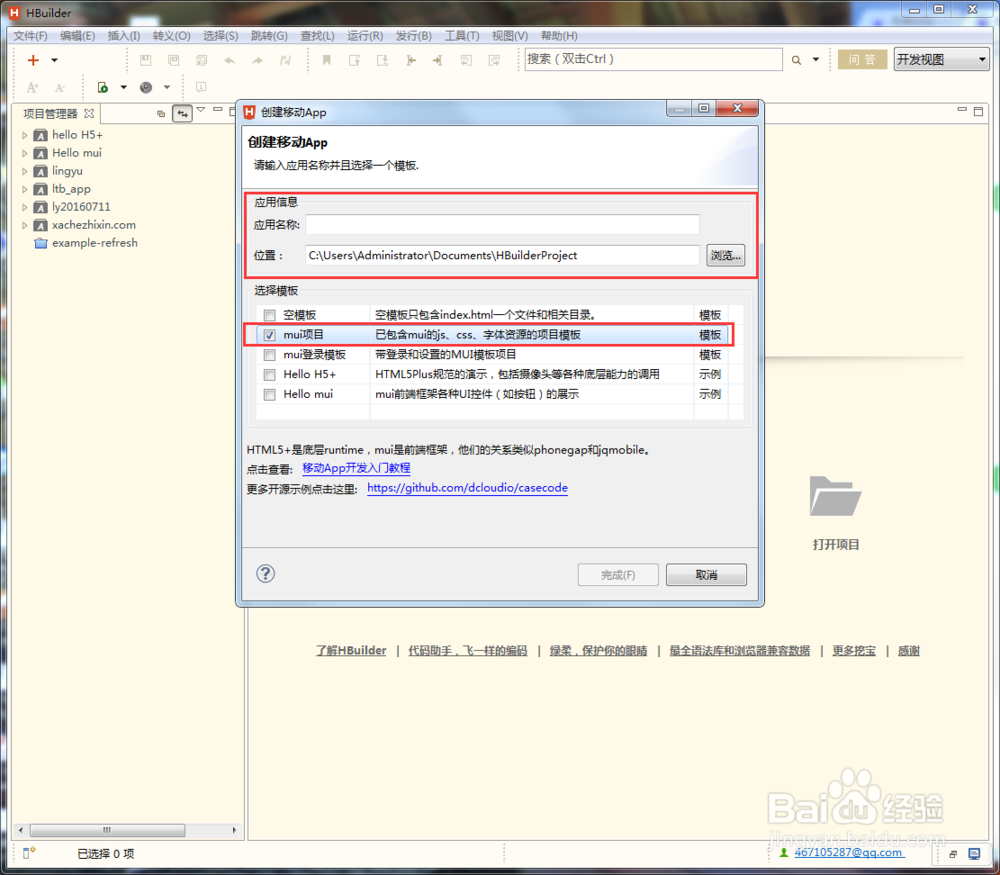Open the 开发视图 view dropdown

click(941, 59)
